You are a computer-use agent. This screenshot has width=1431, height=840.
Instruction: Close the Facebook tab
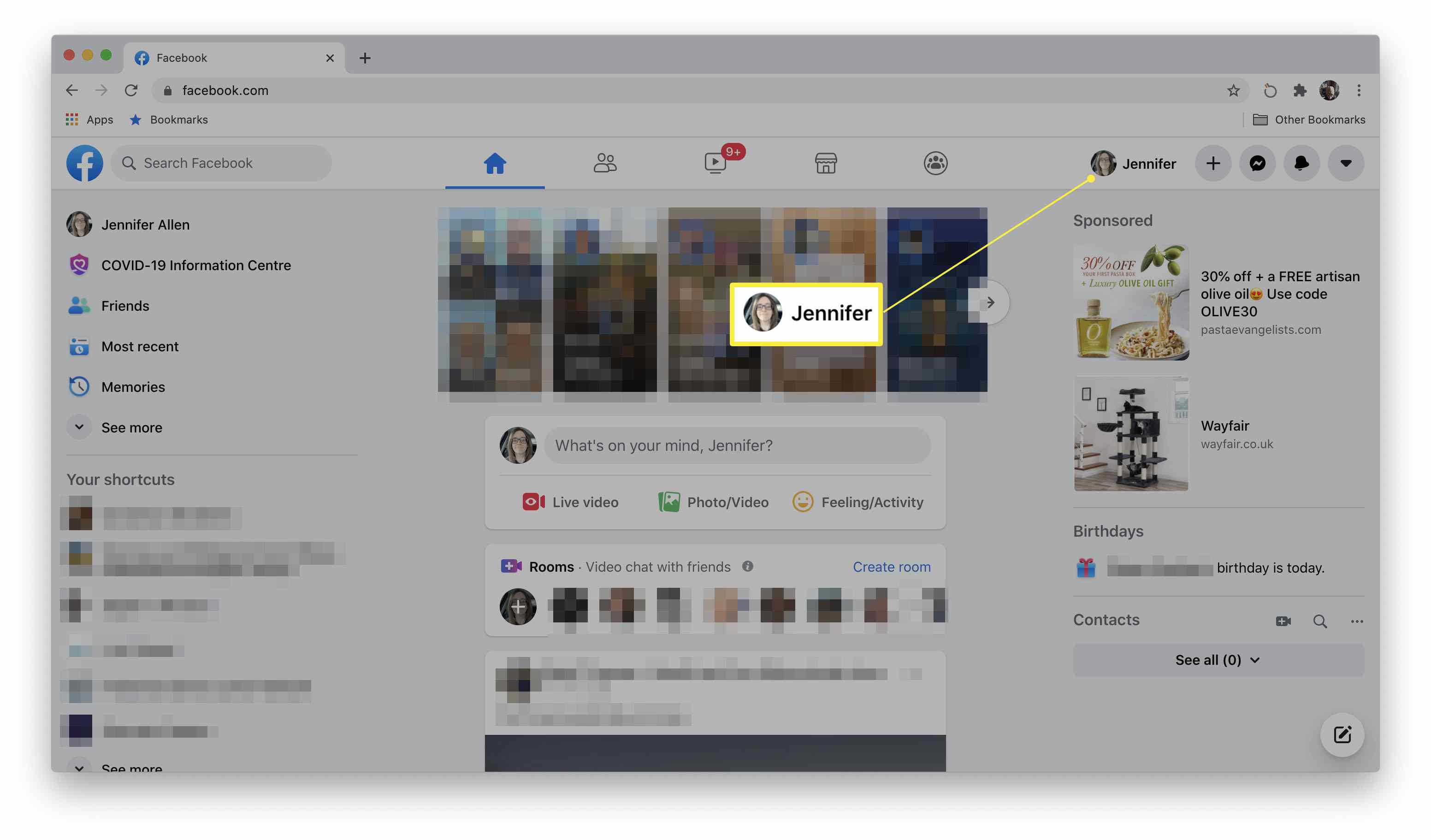(330, 58)
